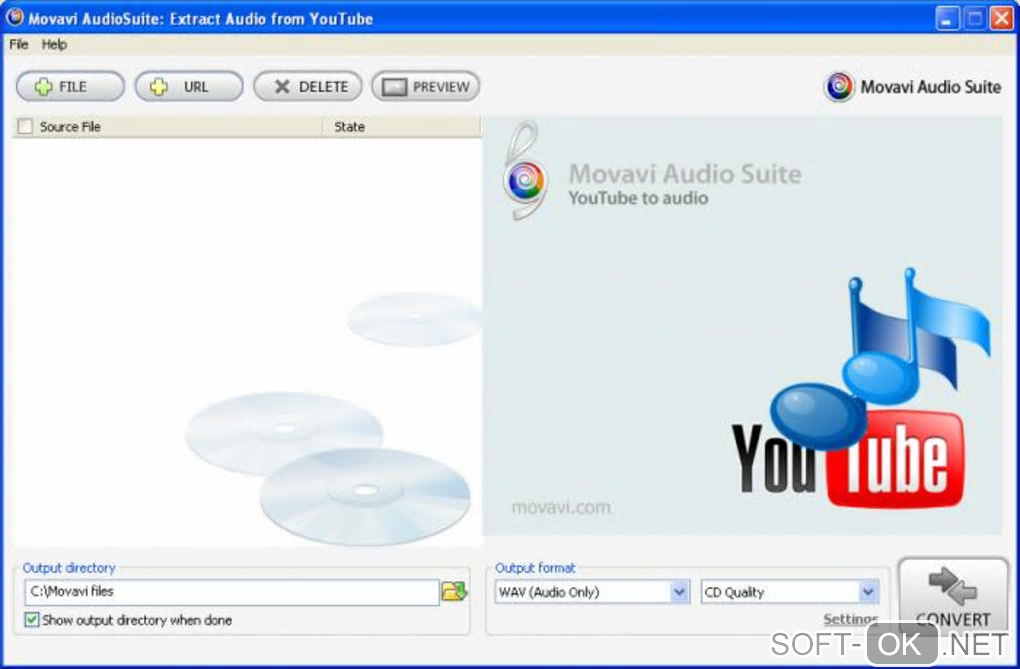Click the Source File column header
This screenshot has width=1020, height=669.
[x=168, y=126]
